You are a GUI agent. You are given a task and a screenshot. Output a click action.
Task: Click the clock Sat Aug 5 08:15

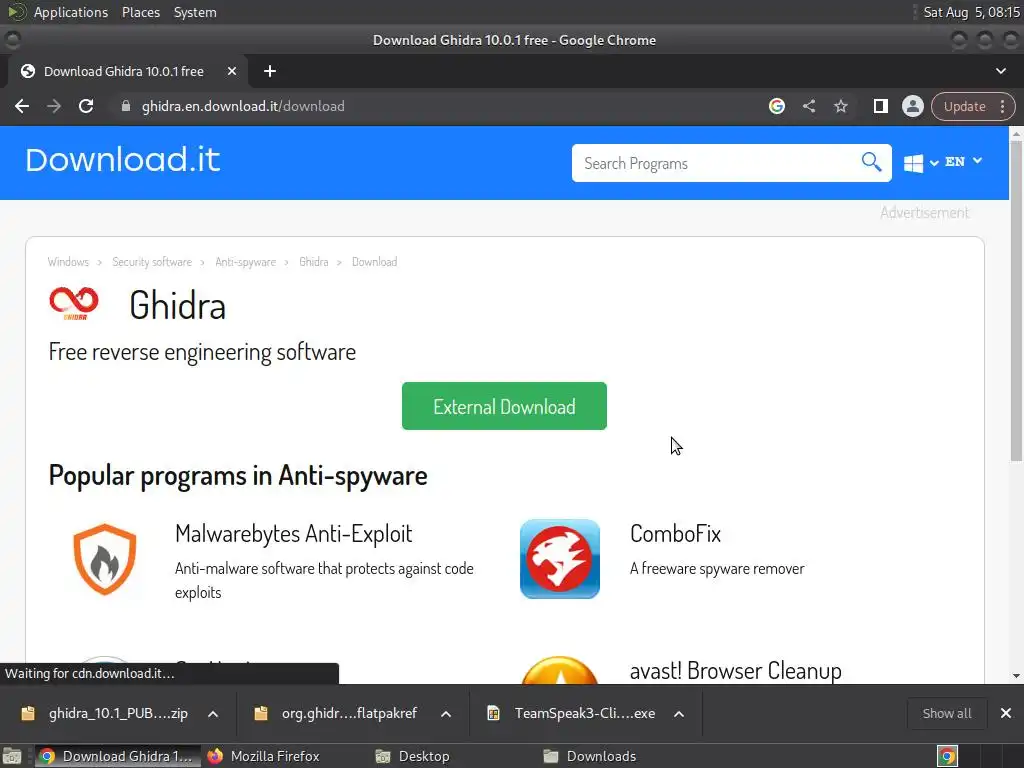(971, 12)
